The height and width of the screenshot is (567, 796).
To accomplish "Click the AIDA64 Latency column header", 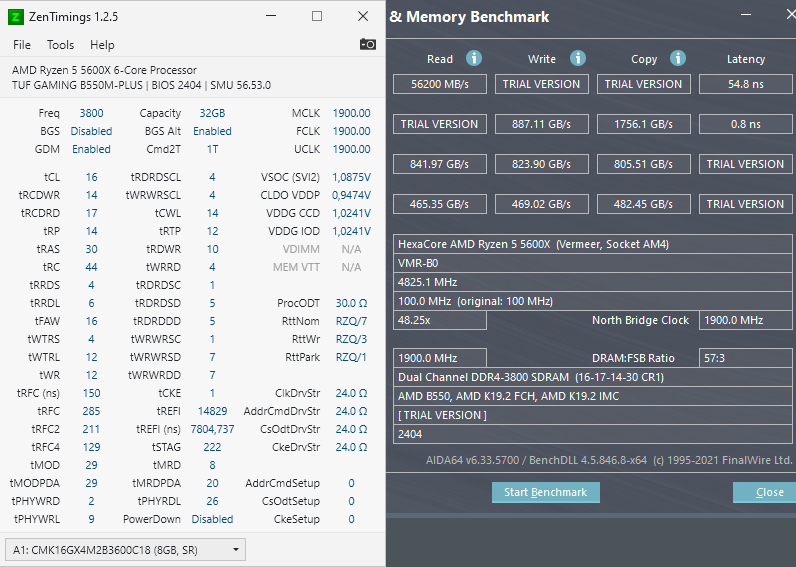I will 746,59.
